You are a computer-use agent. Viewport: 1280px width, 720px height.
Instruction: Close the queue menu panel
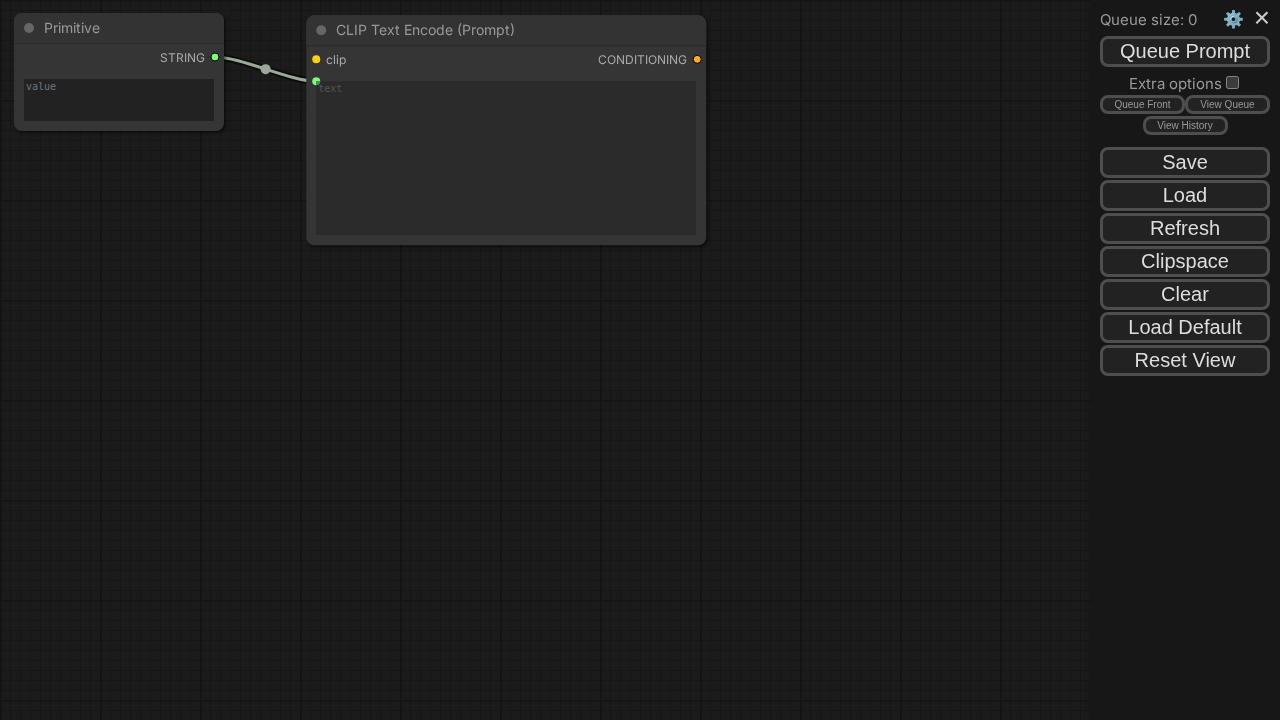(x=1261, y=18)
